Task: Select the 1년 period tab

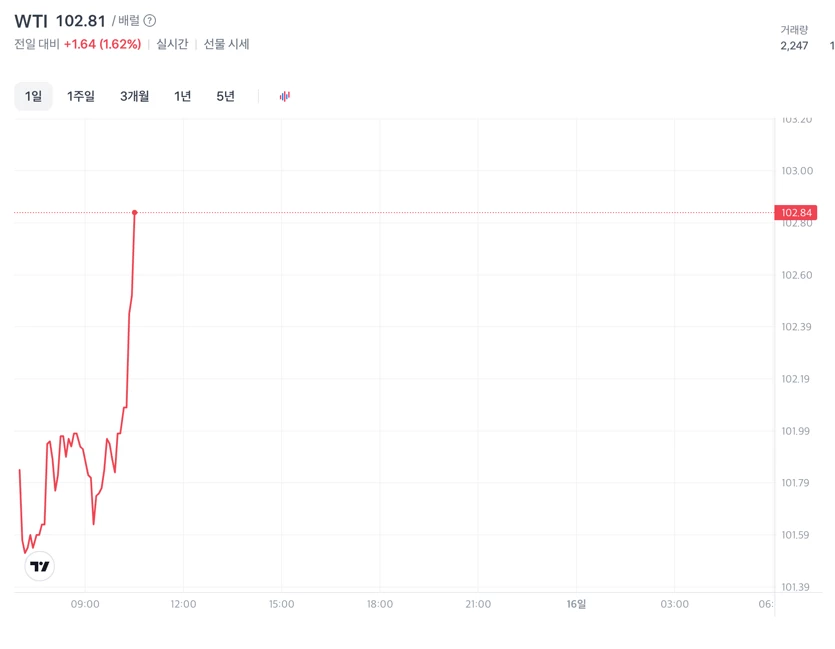Action: coord(183,96)
